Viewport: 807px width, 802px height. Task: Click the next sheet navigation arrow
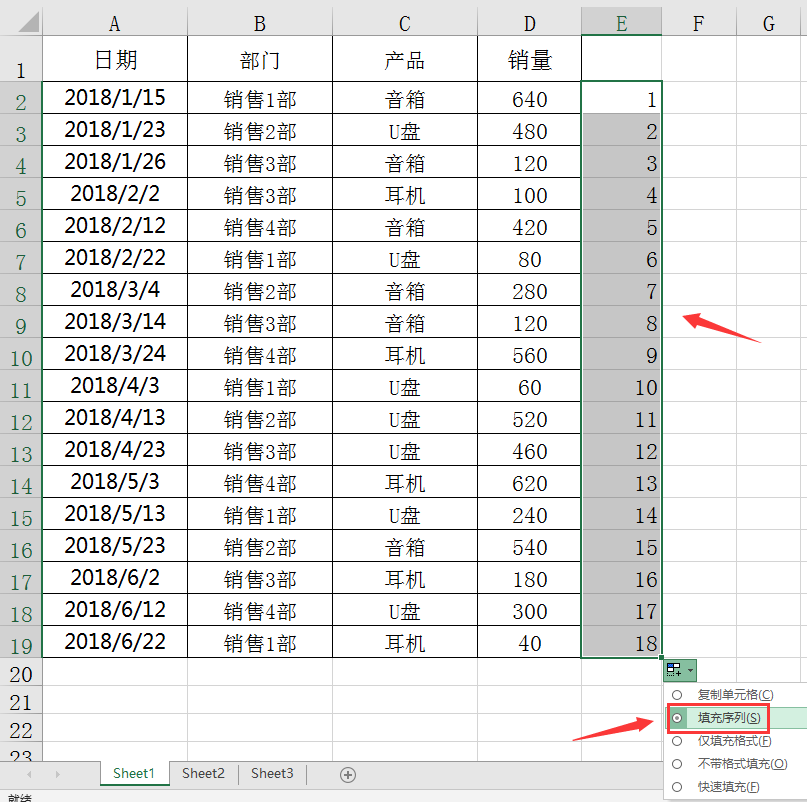coord(58,774)
